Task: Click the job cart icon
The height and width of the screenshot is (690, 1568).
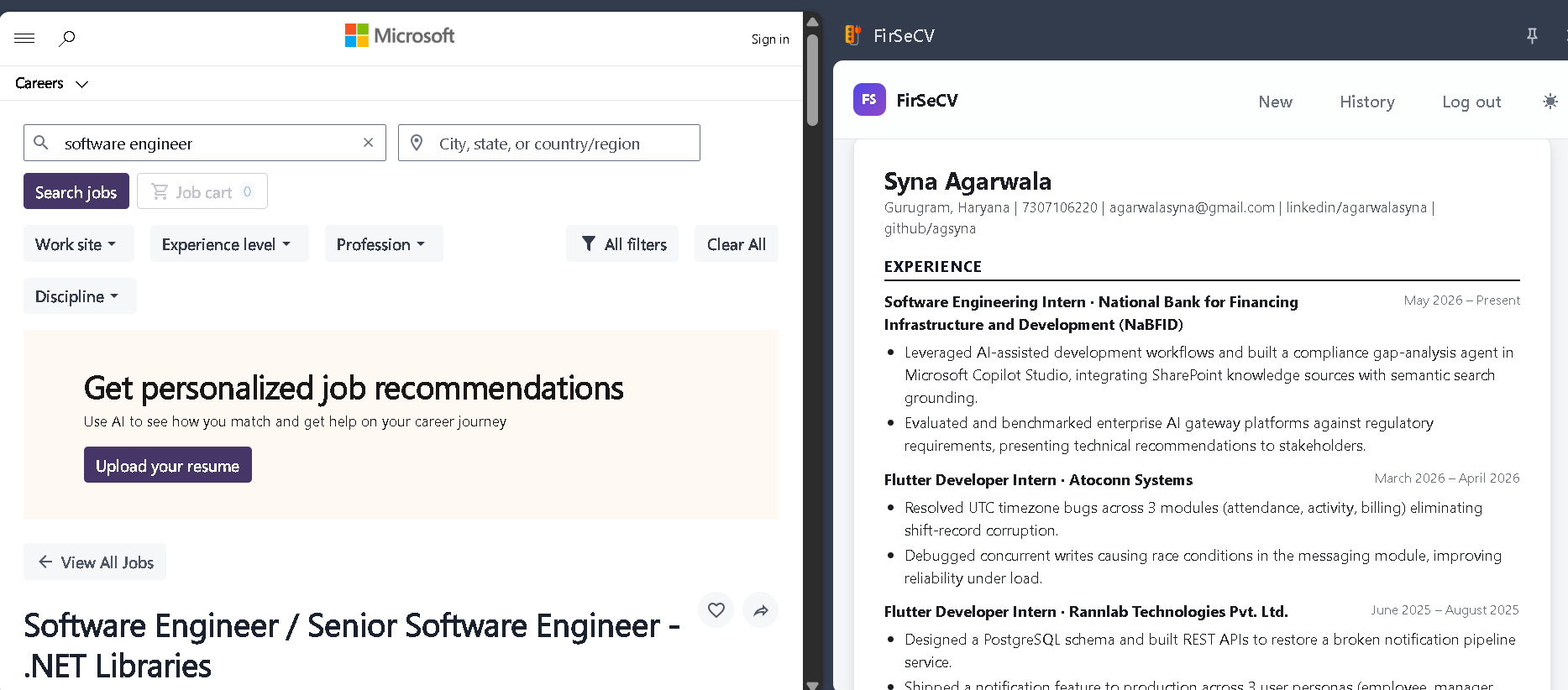Action: tap(160, 191)
